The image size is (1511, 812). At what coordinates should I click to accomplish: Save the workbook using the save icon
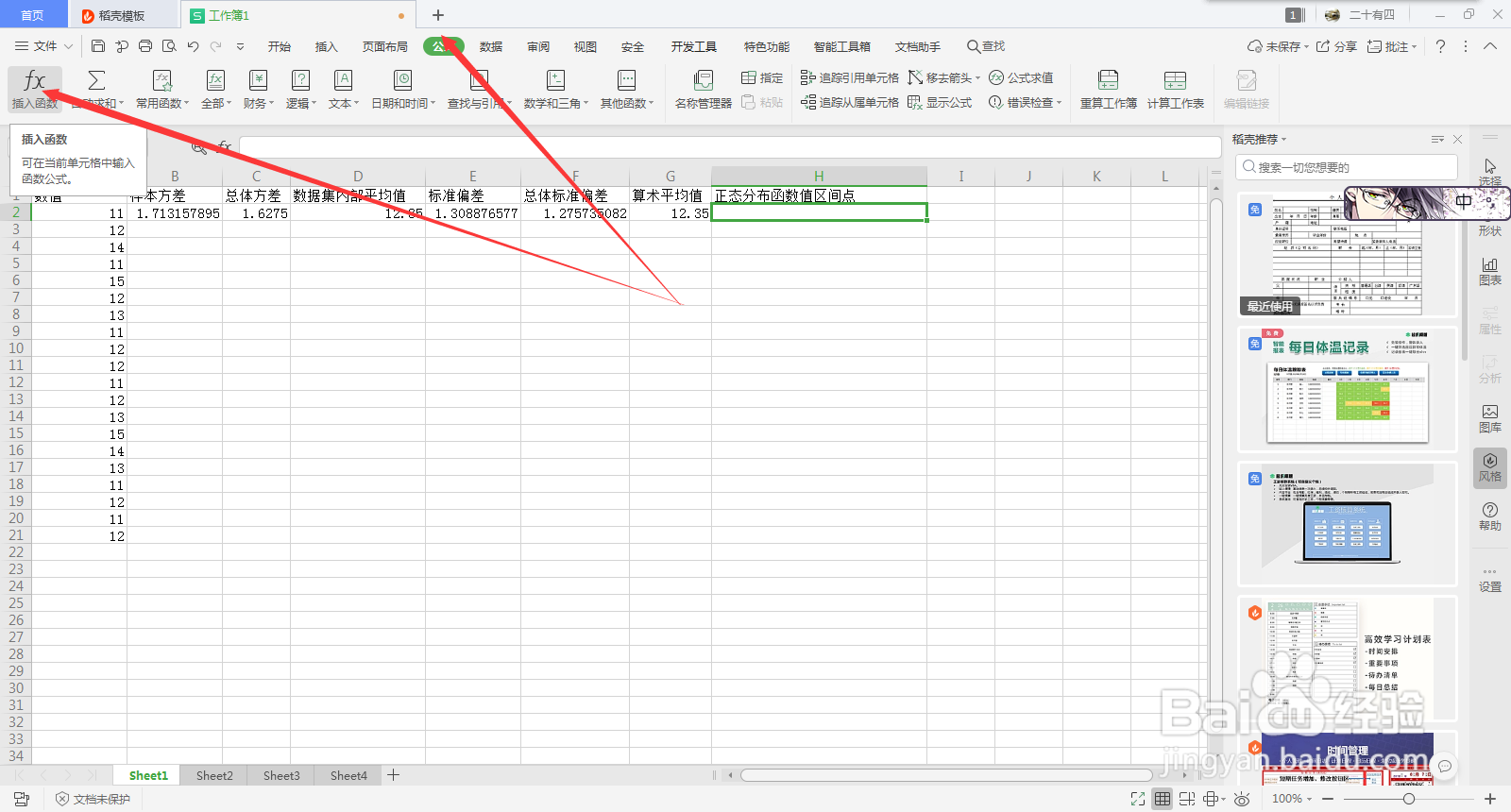[98, 46]
